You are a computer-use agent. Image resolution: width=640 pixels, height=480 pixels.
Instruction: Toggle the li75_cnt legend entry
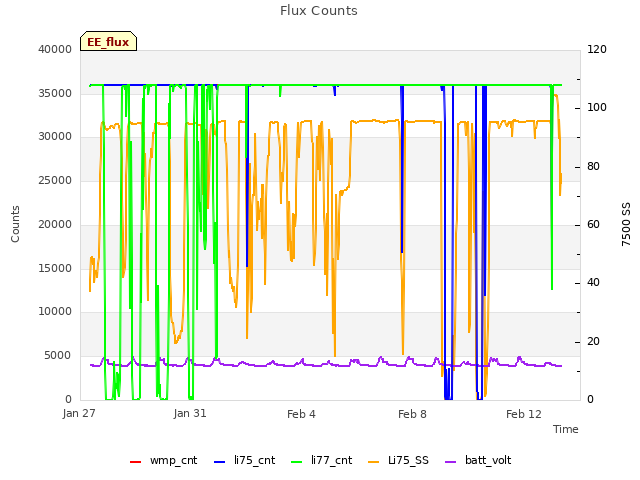244,461
